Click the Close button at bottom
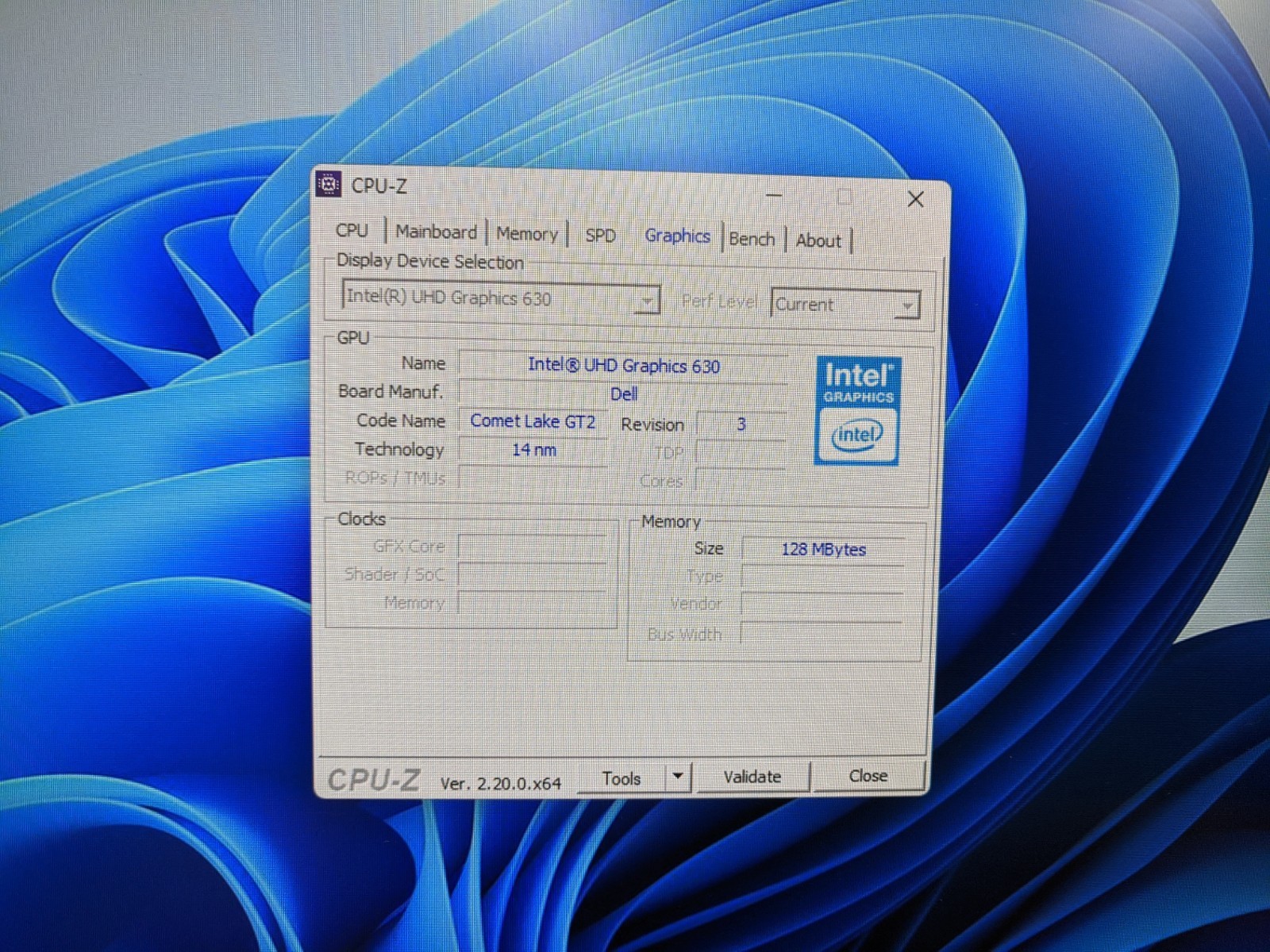The width and height of the screenshot is (1270, 952). tap(868, 776)
